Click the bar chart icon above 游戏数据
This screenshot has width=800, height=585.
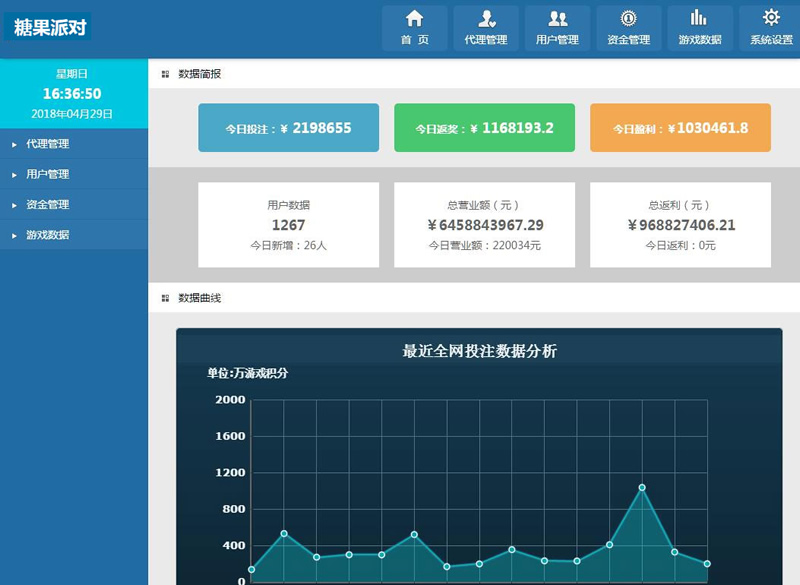[700, 17]
